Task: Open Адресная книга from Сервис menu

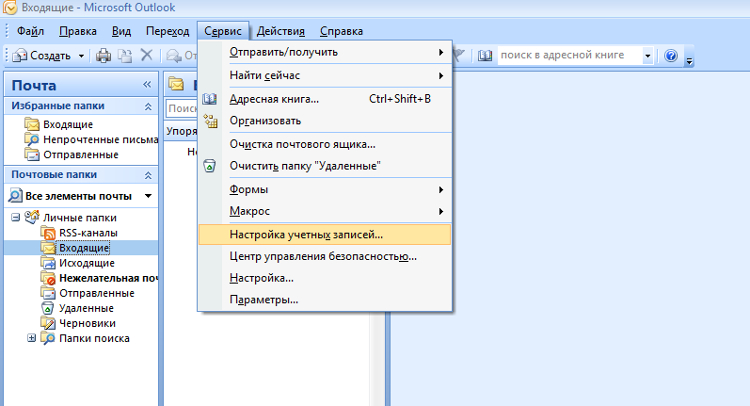Action: (325, 99)
